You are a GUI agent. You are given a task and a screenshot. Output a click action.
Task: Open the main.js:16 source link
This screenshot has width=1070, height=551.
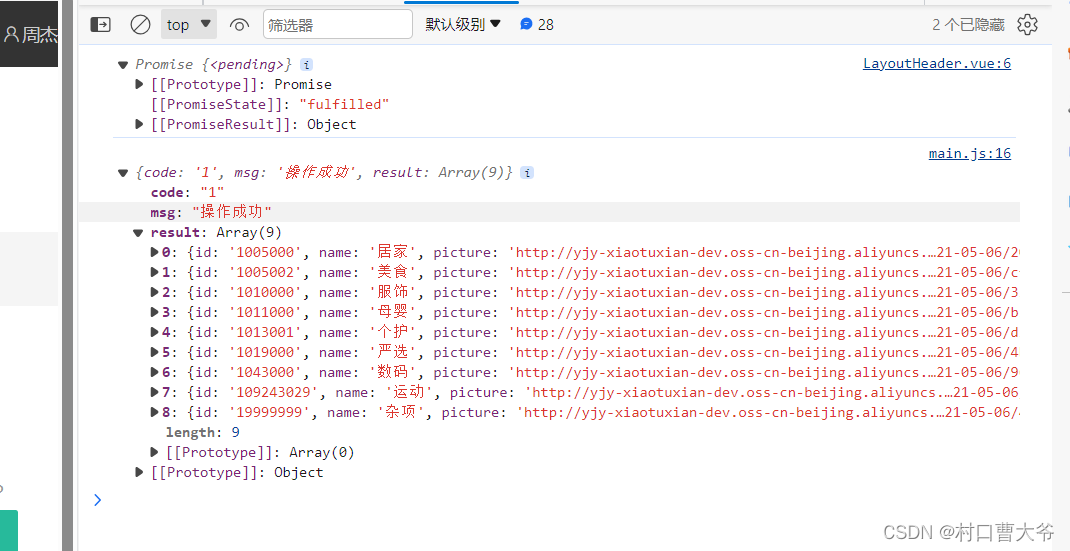pos(970,153)
